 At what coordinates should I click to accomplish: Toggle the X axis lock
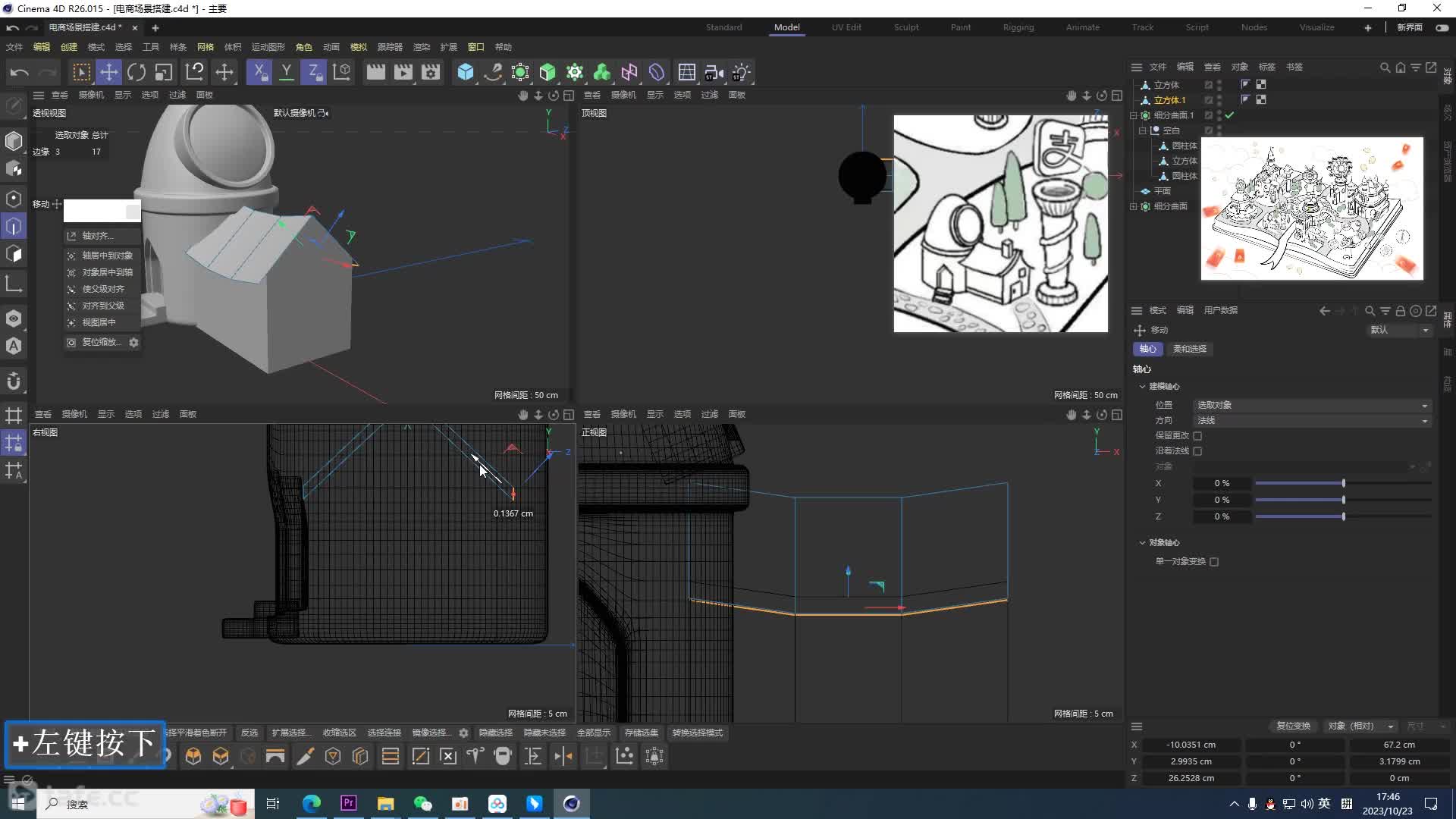coord(259,73)
